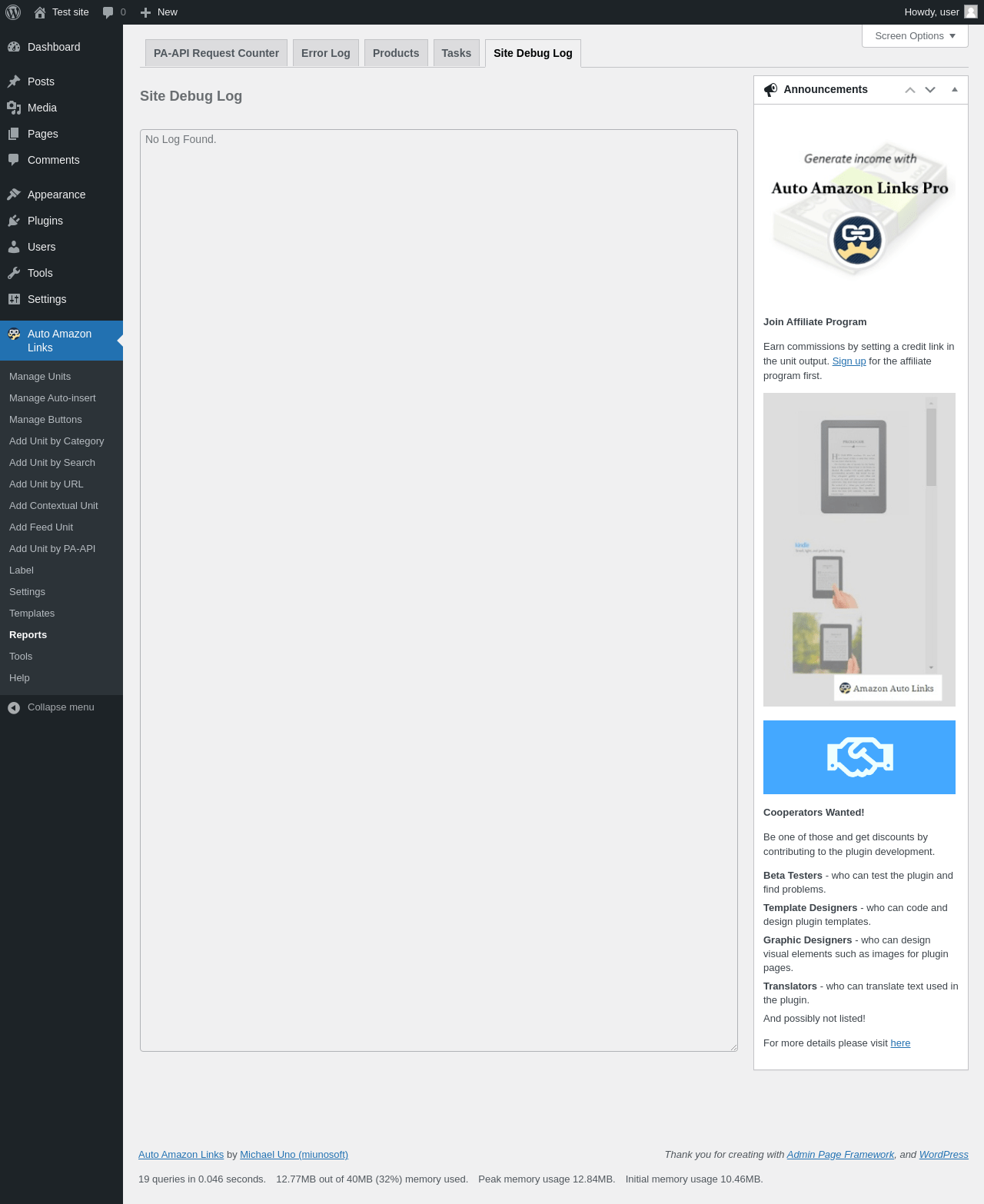Image resolution: width=984 pixels, height=1204 pixels.
Task: Open the New content menu
Action: coord(159,12)
